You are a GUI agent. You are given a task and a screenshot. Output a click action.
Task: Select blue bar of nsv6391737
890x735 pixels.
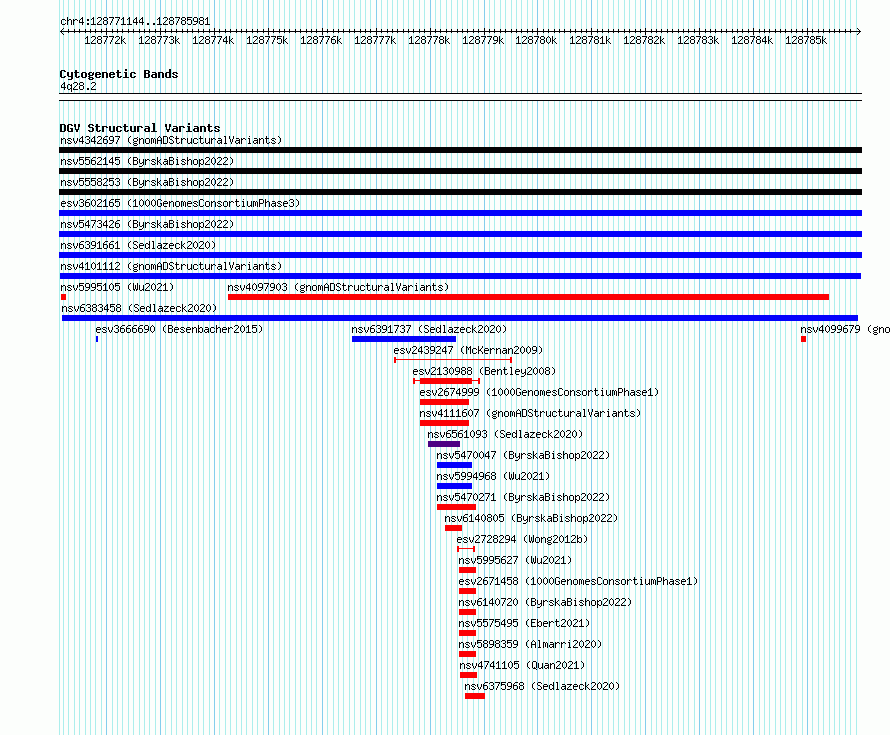[x=404, y=339]
